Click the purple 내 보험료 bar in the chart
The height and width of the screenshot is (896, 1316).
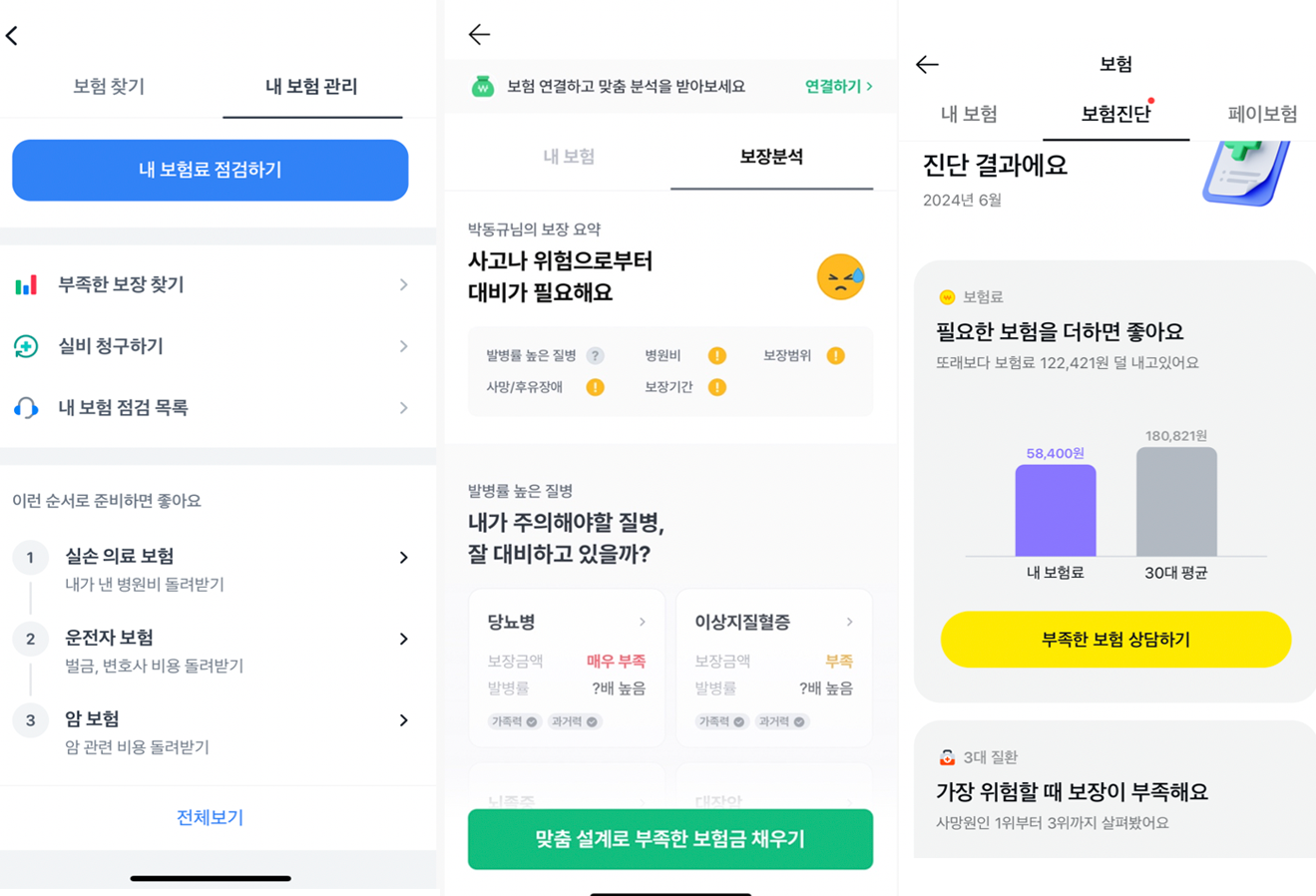[x=1055, y=511]
